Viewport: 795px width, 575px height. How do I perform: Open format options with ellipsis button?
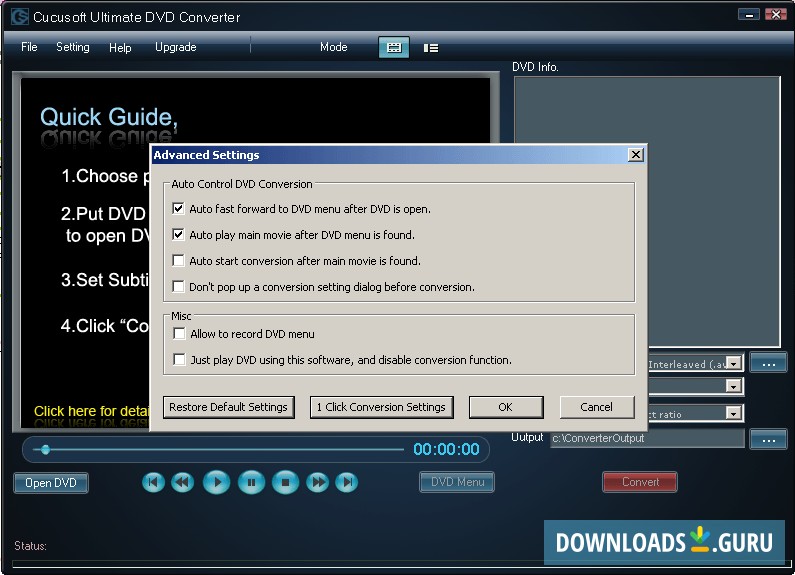pyautogui.click(x=769, y=363)
